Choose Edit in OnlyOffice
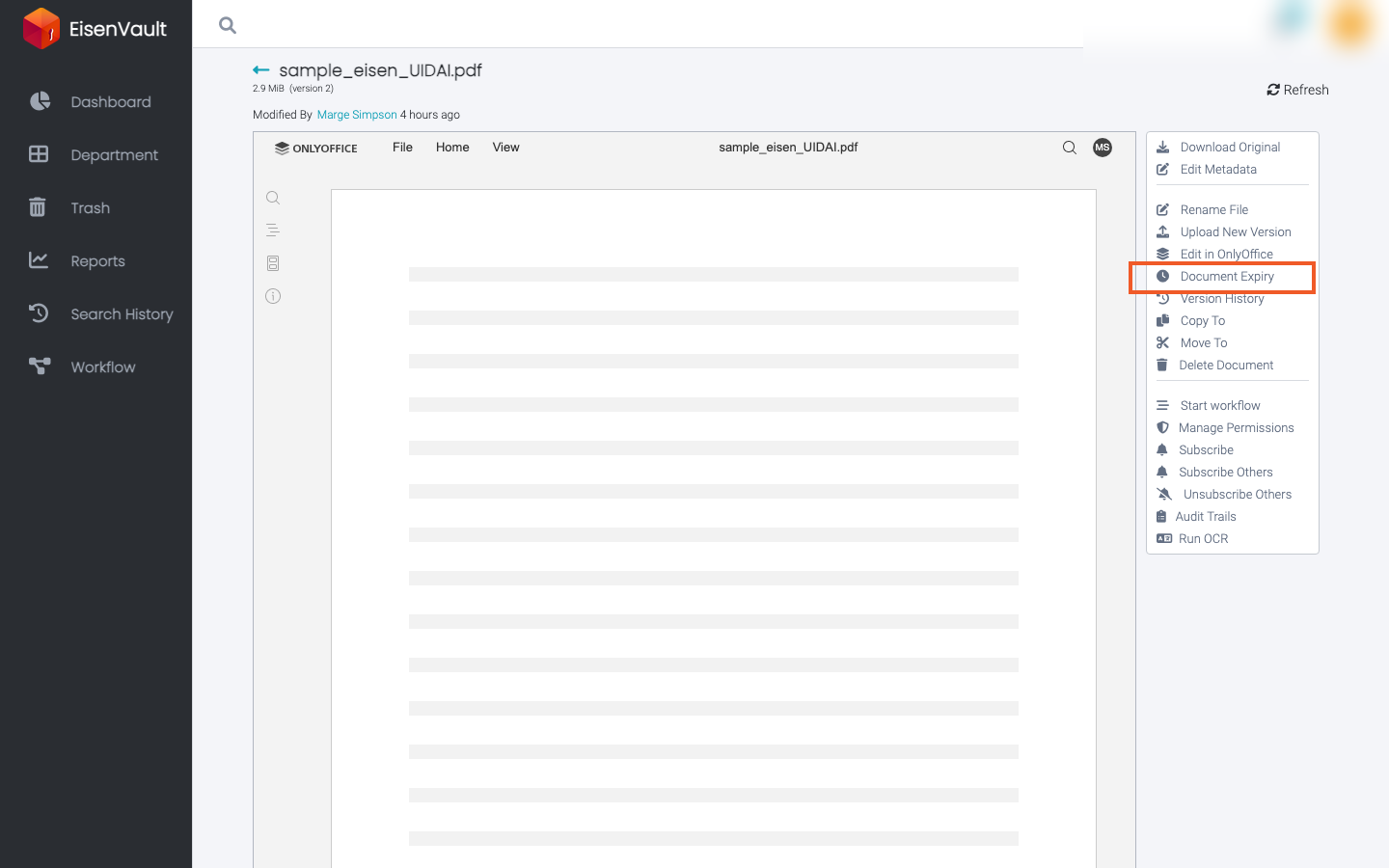Image resolution: width=1389 pixels, height=868 pixels. click(x=1227, y=254)
